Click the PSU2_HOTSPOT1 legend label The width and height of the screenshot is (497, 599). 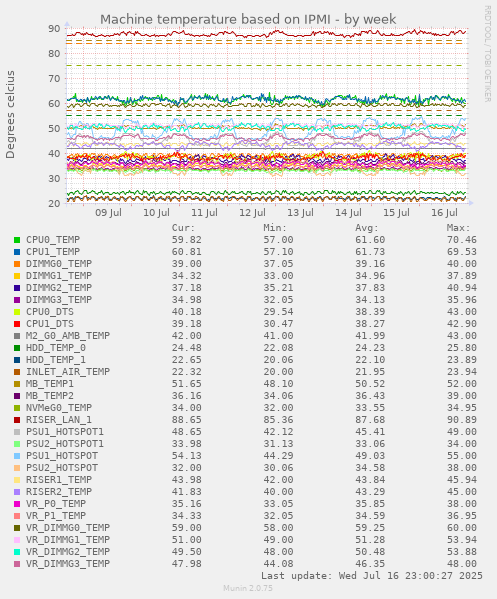(x=65, y=444)
